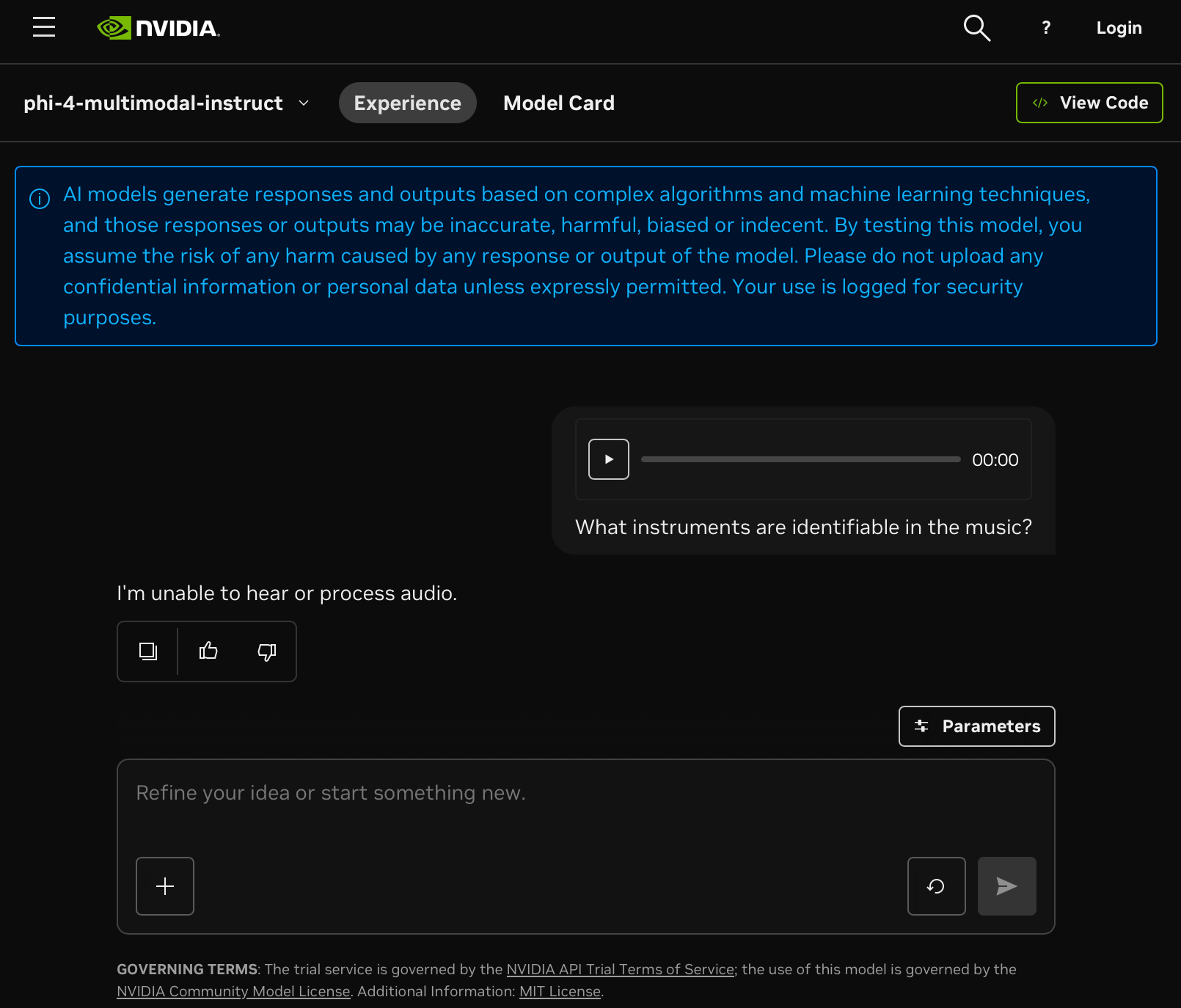Expand the phi-4-multimodal-instruct model dropdown
This screenshot has height=1008, width=1181.
pos(167,103)
